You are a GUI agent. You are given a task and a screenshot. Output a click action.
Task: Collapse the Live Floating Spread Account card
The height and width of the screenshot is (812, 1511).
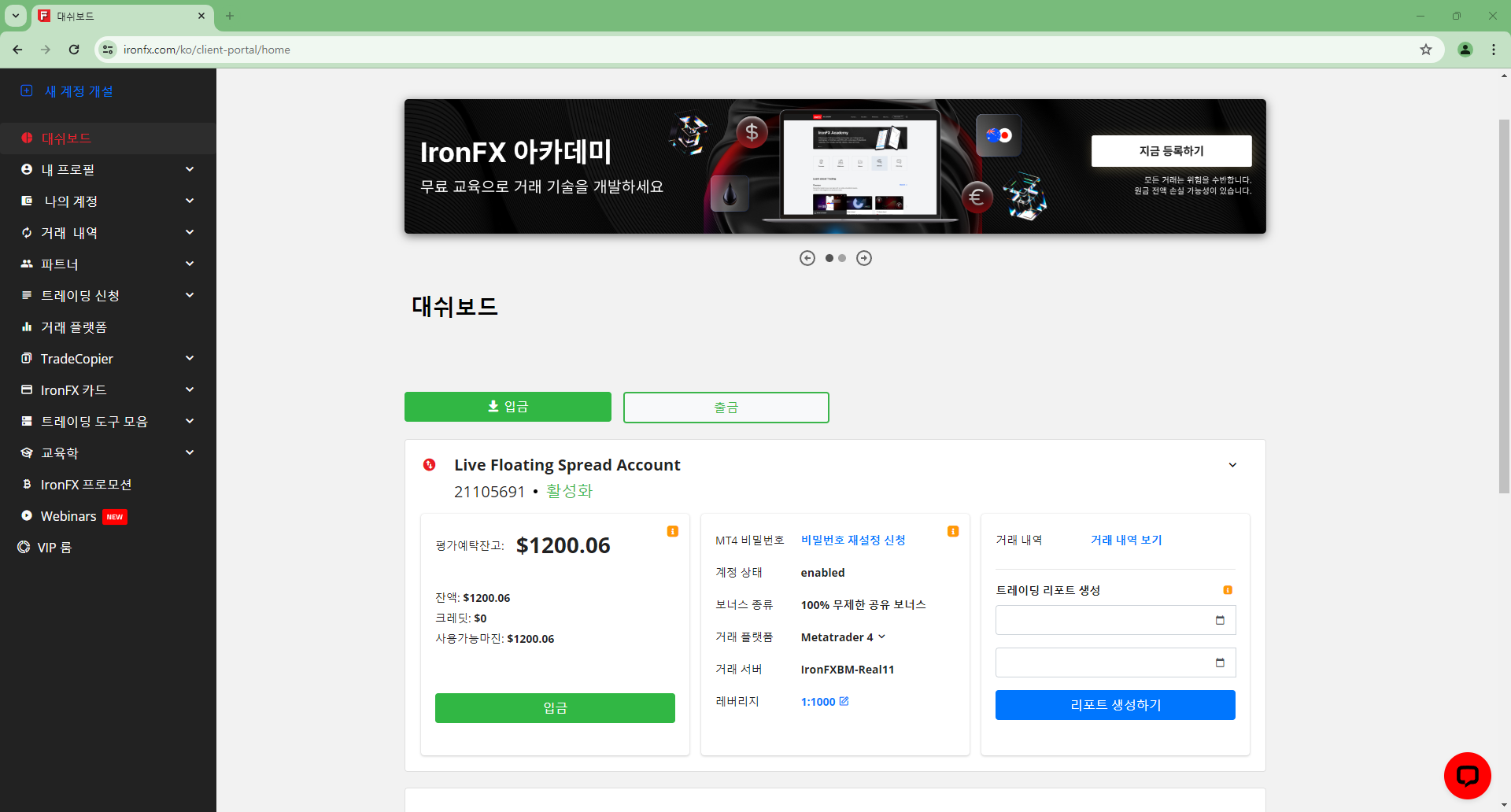1232,464
